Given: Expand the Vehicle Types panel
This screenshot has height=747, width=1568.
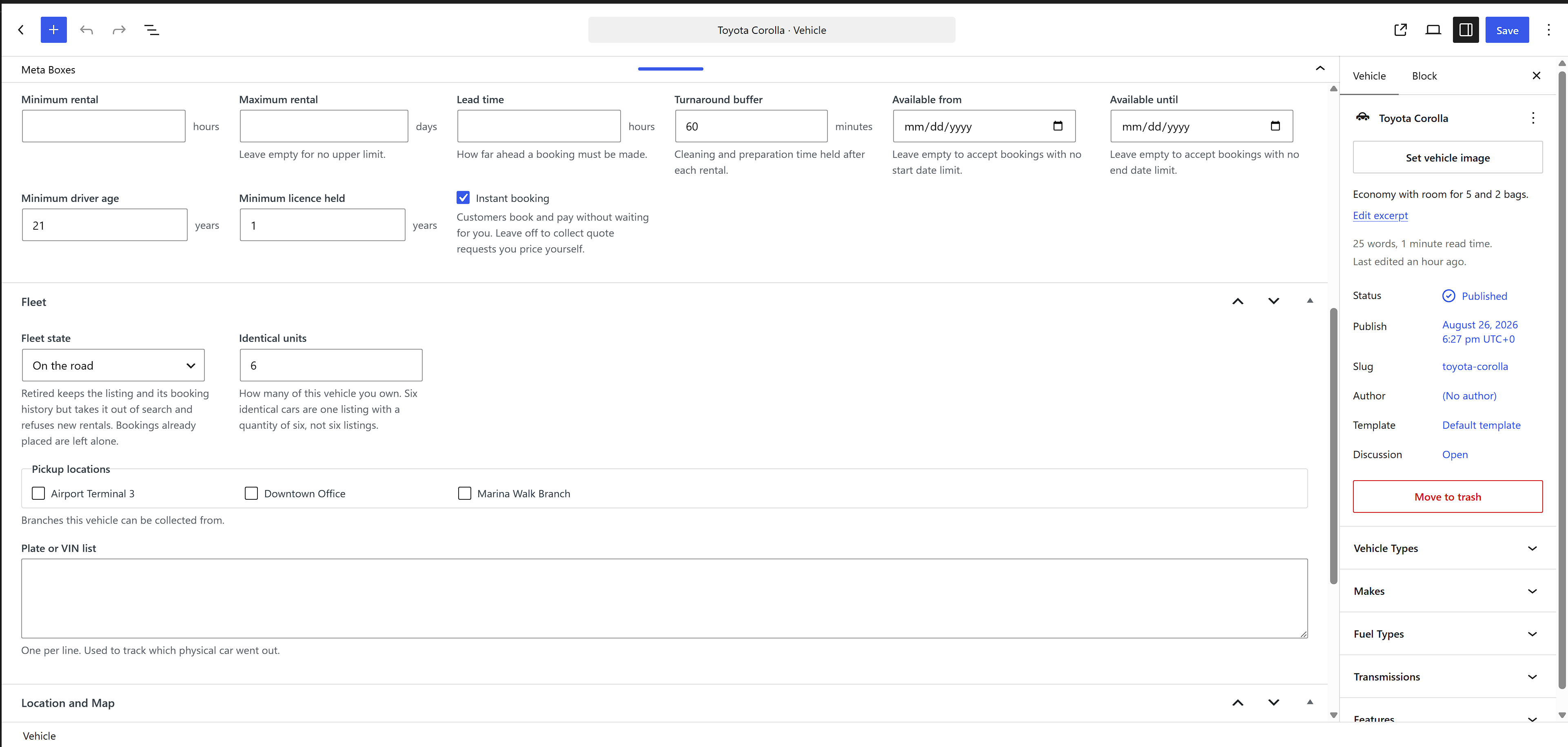Looking at the screenshot, I should (x=1447, y=548).
